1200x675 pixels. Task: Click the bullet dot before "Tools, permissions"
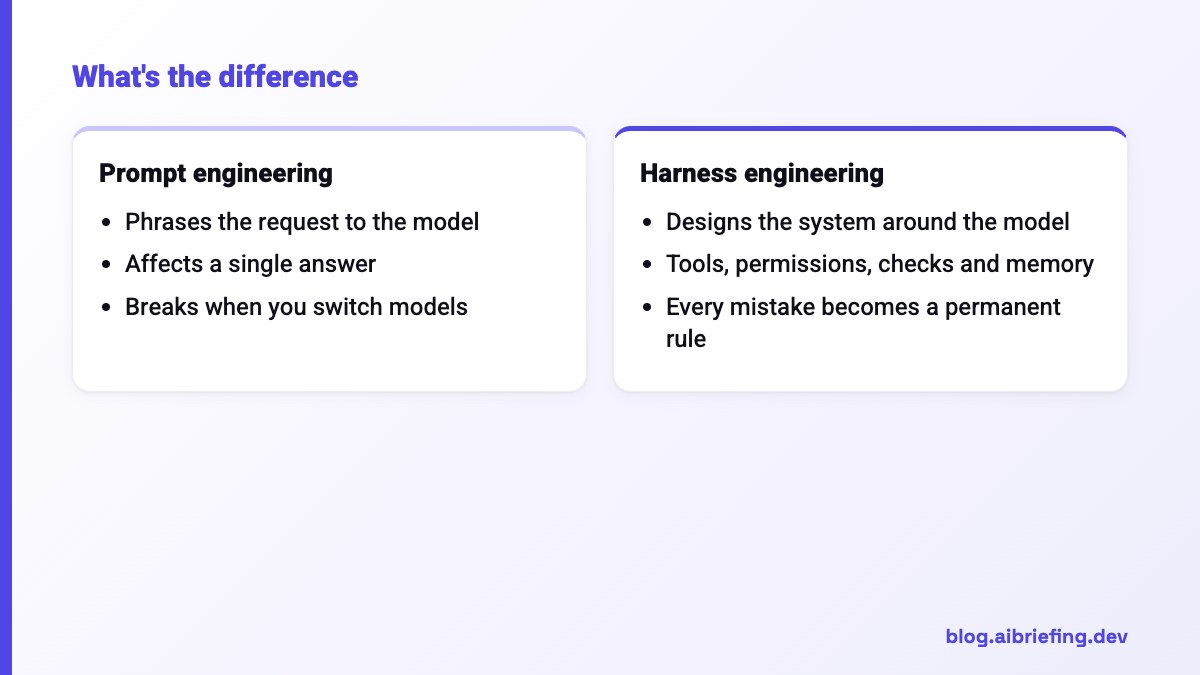(648, 265)
